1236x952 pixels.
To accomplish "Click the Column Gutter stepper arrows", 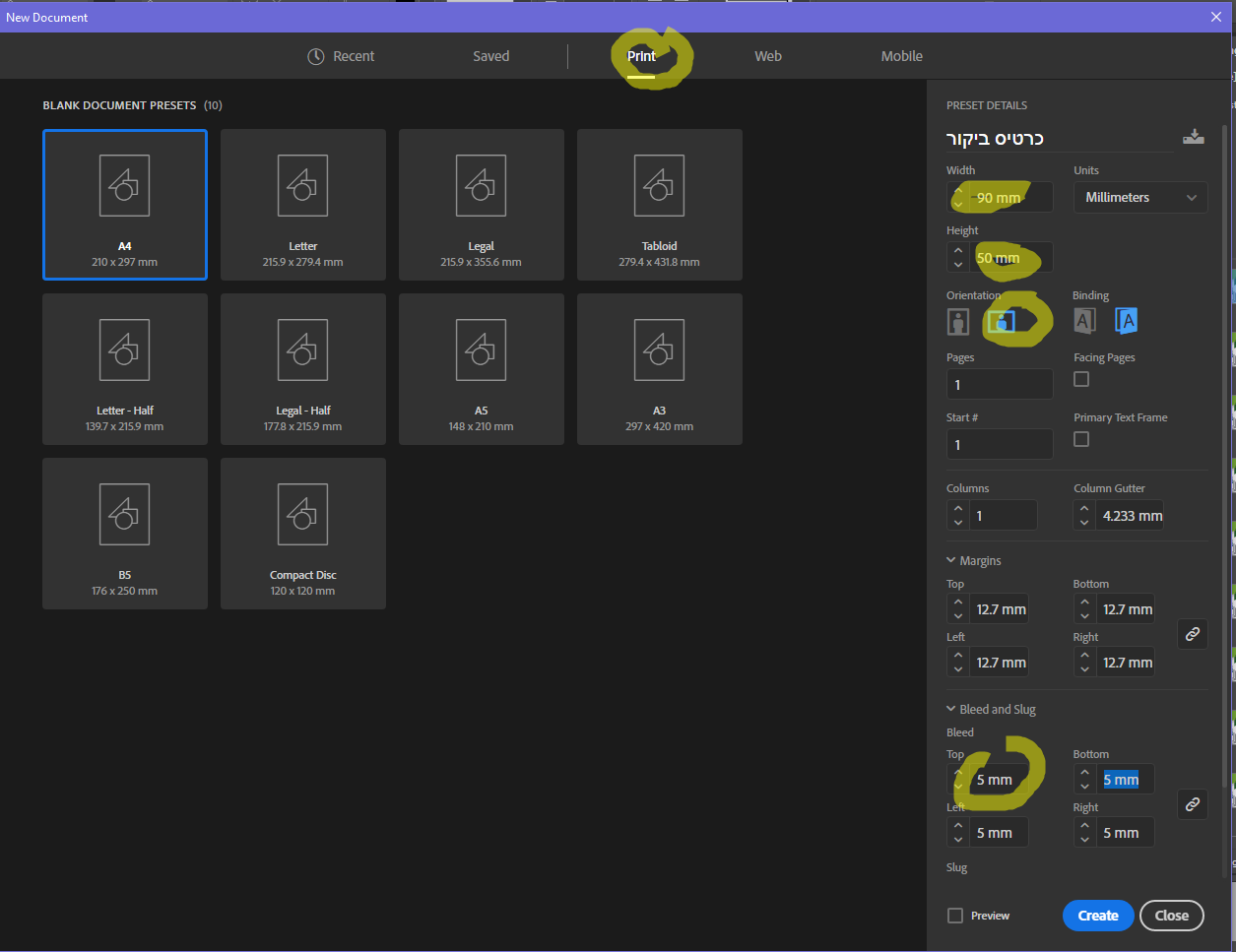I will (1084, 516).
